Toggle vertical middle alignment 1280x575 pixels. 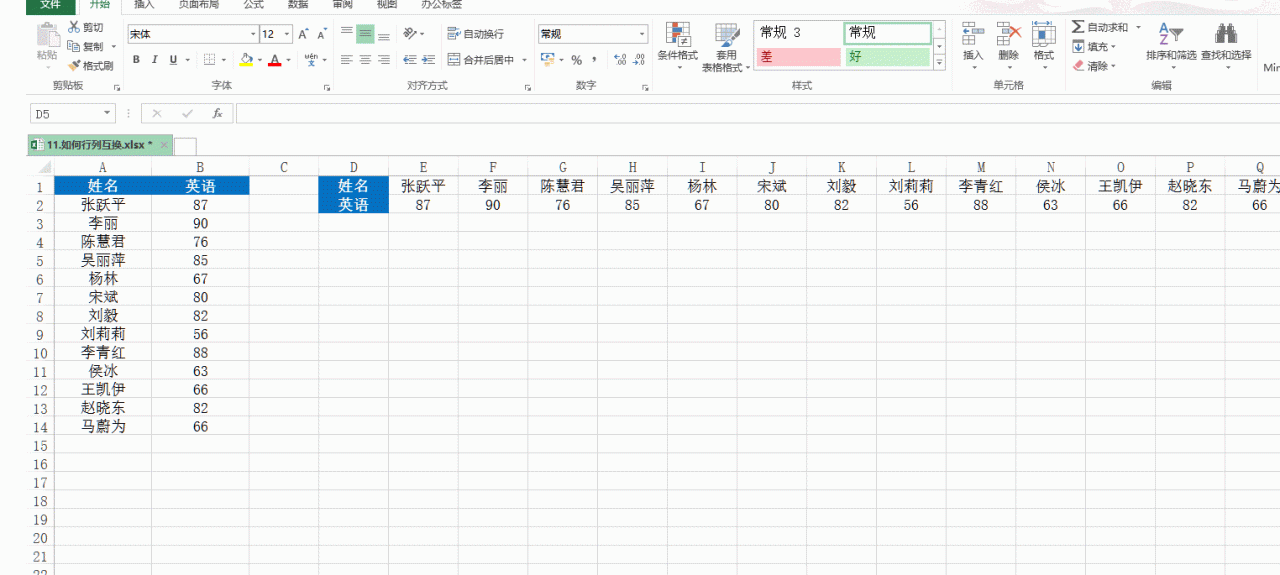[365, 34]
